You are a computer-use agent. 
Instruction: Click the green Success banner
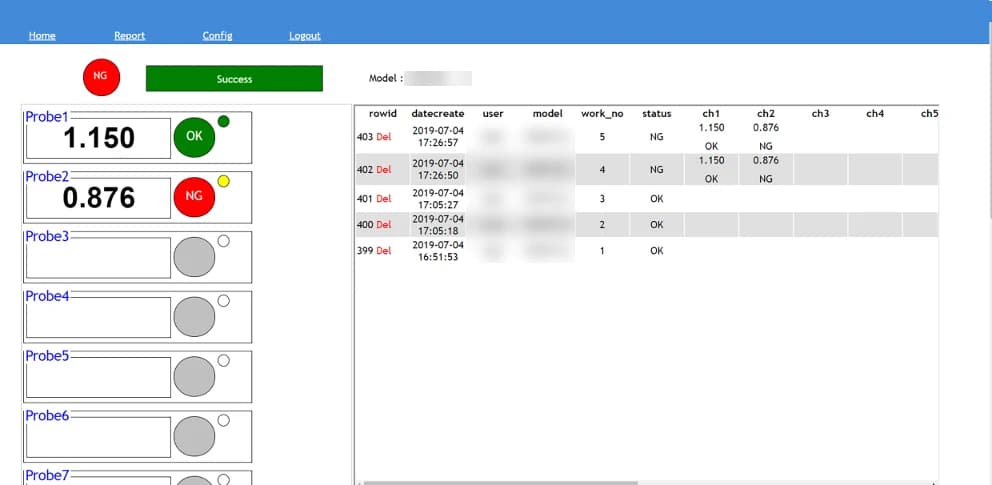234,78
